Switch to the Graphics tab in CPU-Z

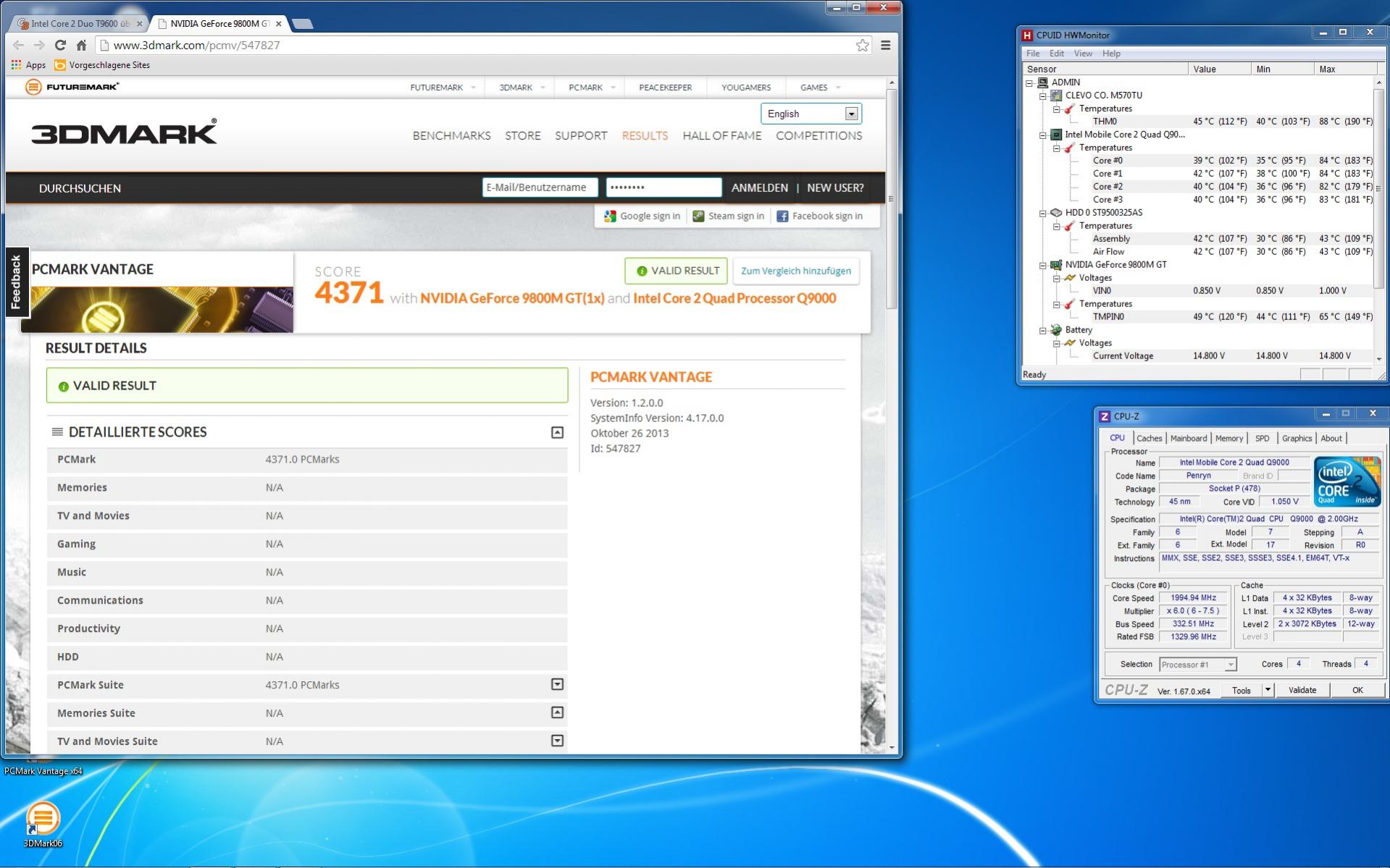1297,439
